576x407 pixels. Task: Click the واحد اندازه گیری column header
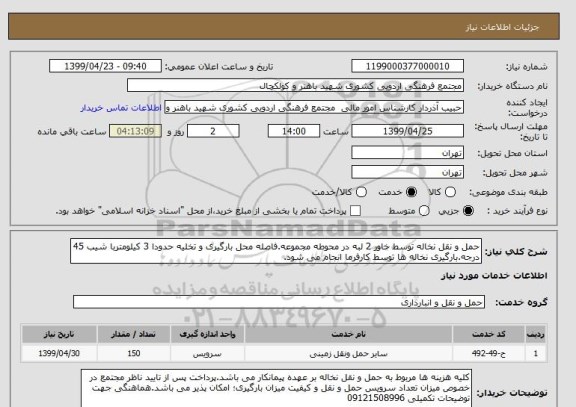coord(208,334)
